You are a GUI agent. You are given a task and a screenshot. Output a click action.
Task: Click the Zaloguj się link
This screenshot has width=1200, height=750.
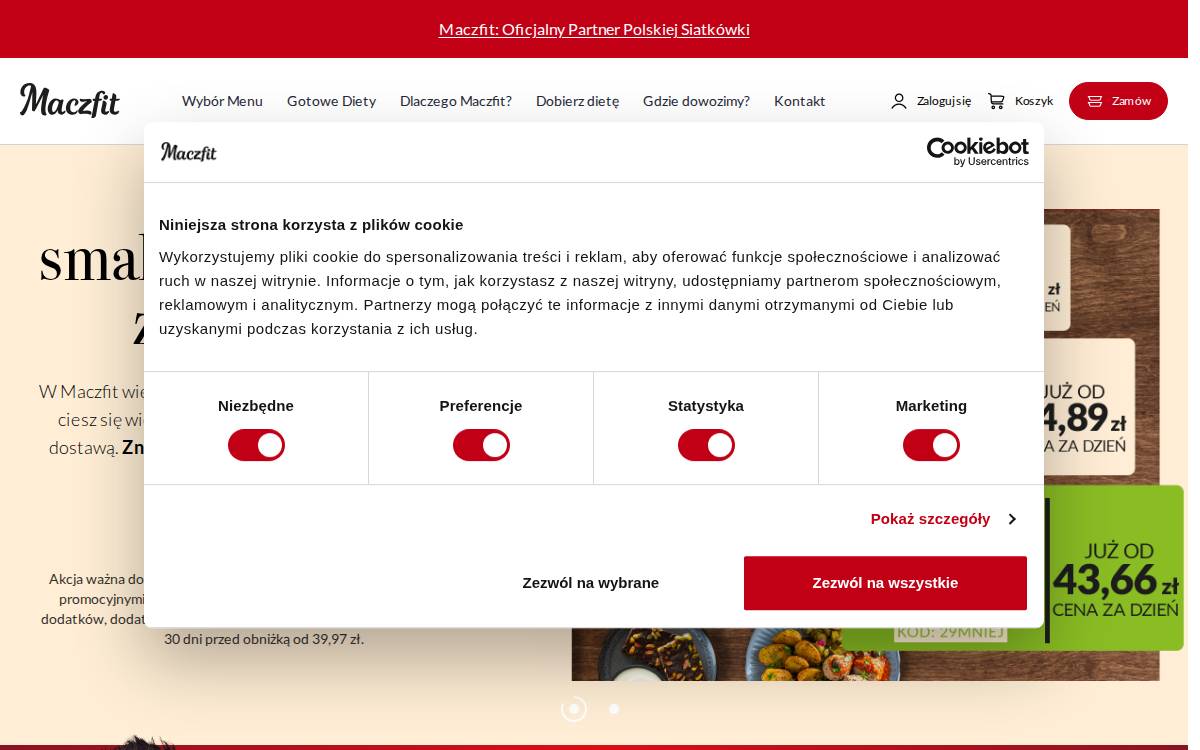click(x=944, y=101)
